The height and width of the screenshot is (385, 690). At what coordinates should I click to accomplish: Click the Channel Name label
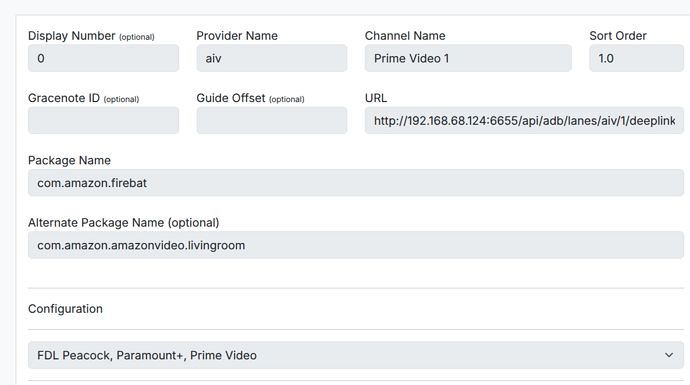[x=405, y=36]
